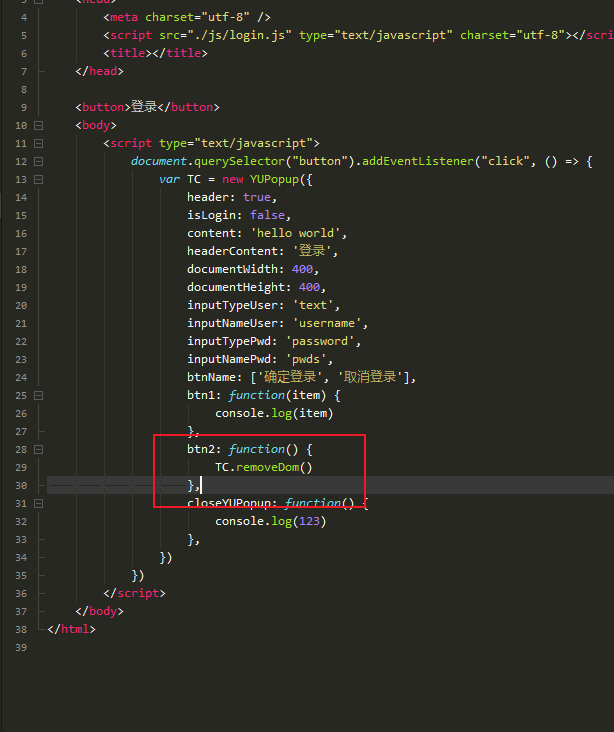Click the btn1 property name
The height and width of the screenshot is (732, 614).
pyautogui.click(x=201, y=395)
